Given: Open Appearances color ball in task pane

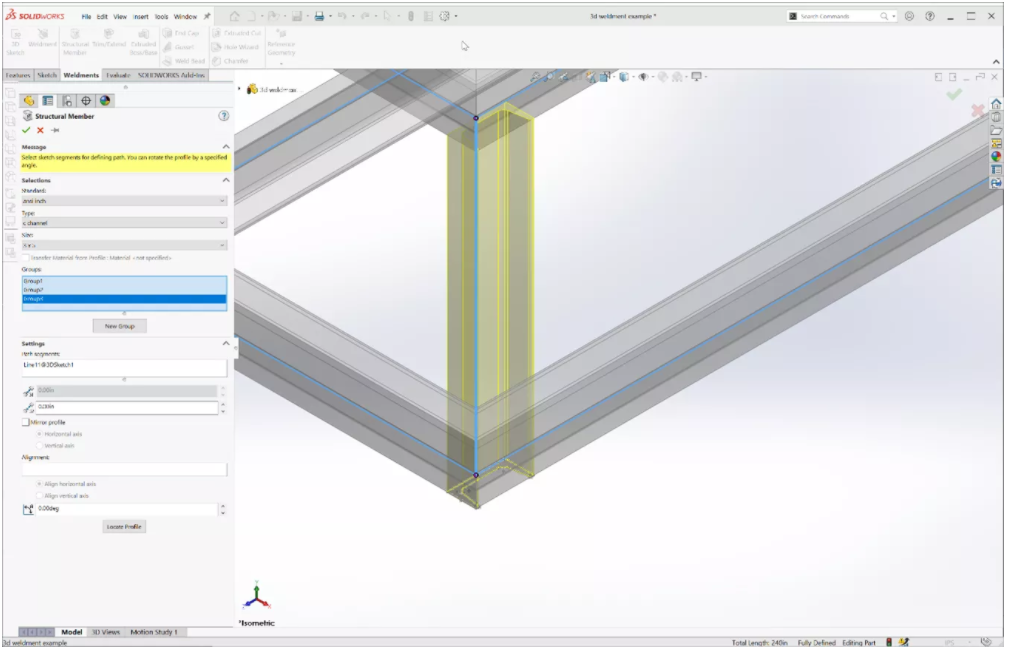Looking at the screenshot, I should pyautogui.click(x=995, y=156).
